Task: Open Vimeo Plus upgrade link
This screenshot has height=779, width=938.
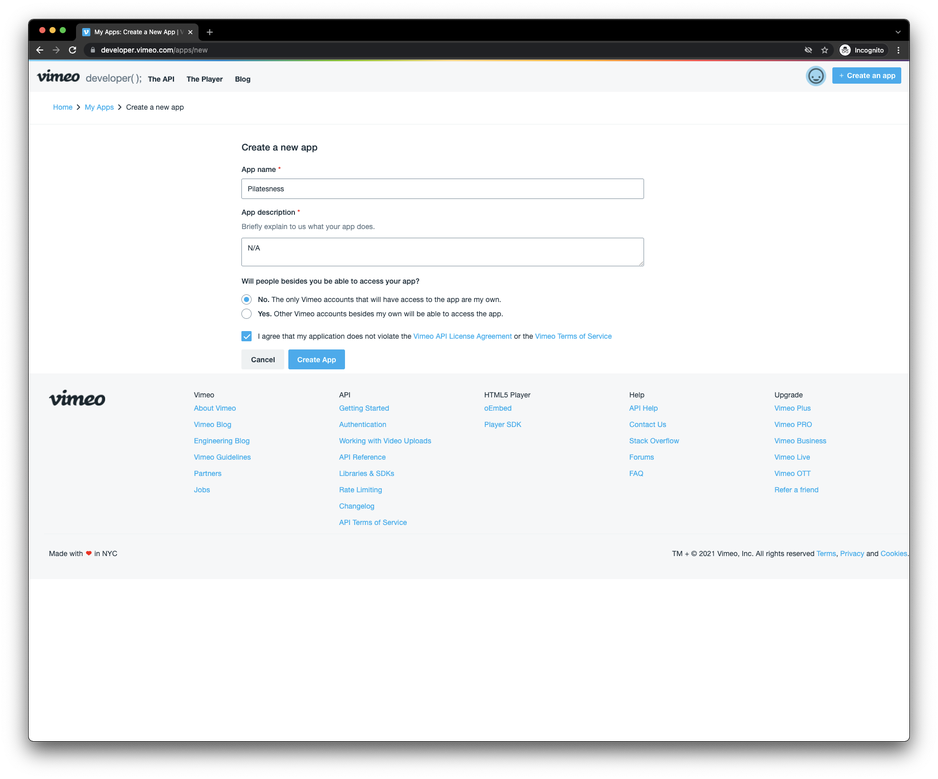Action: (x=792, y=408)
